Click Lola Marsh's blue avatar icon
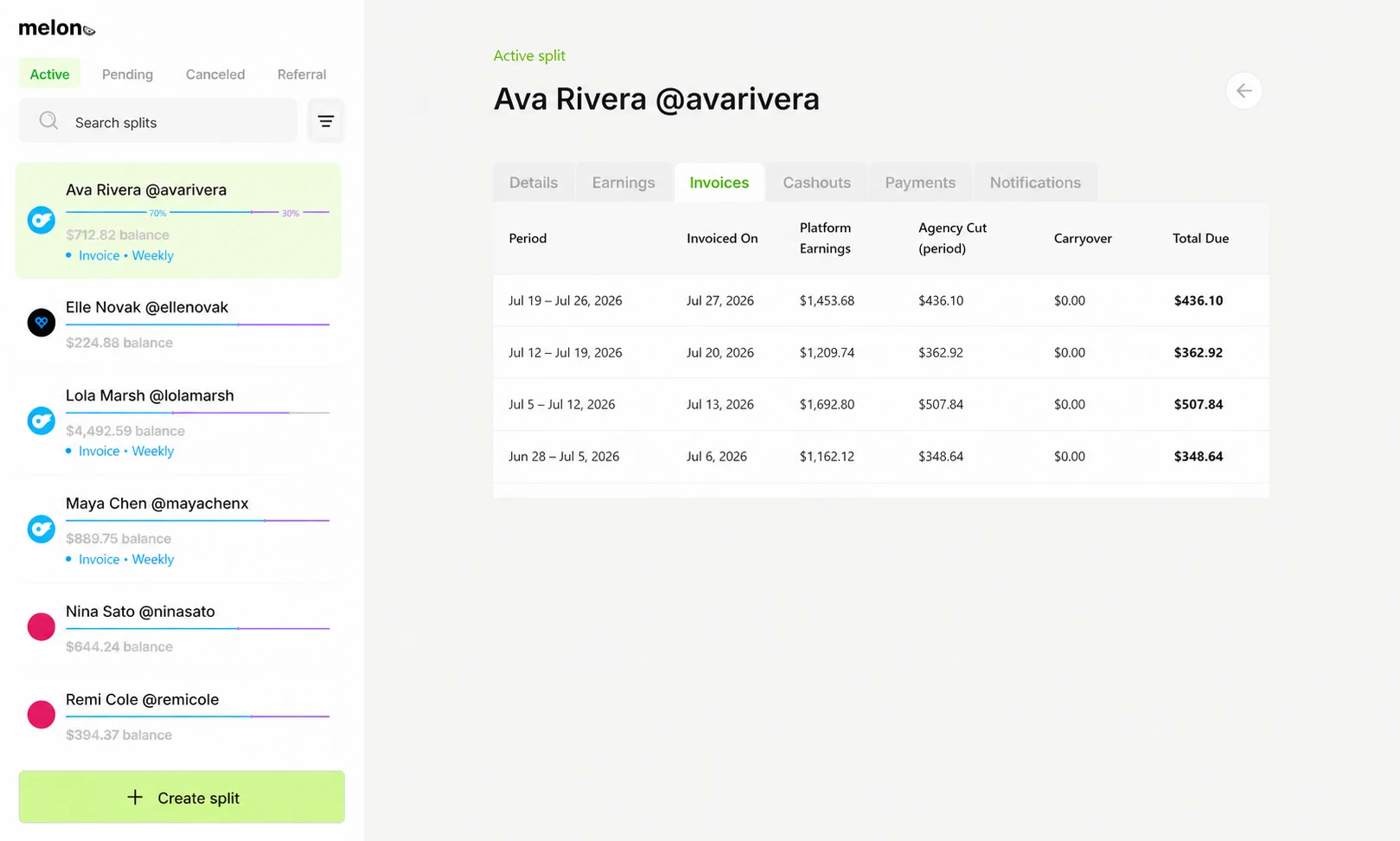1400x841 pixels. pos(42,421)
